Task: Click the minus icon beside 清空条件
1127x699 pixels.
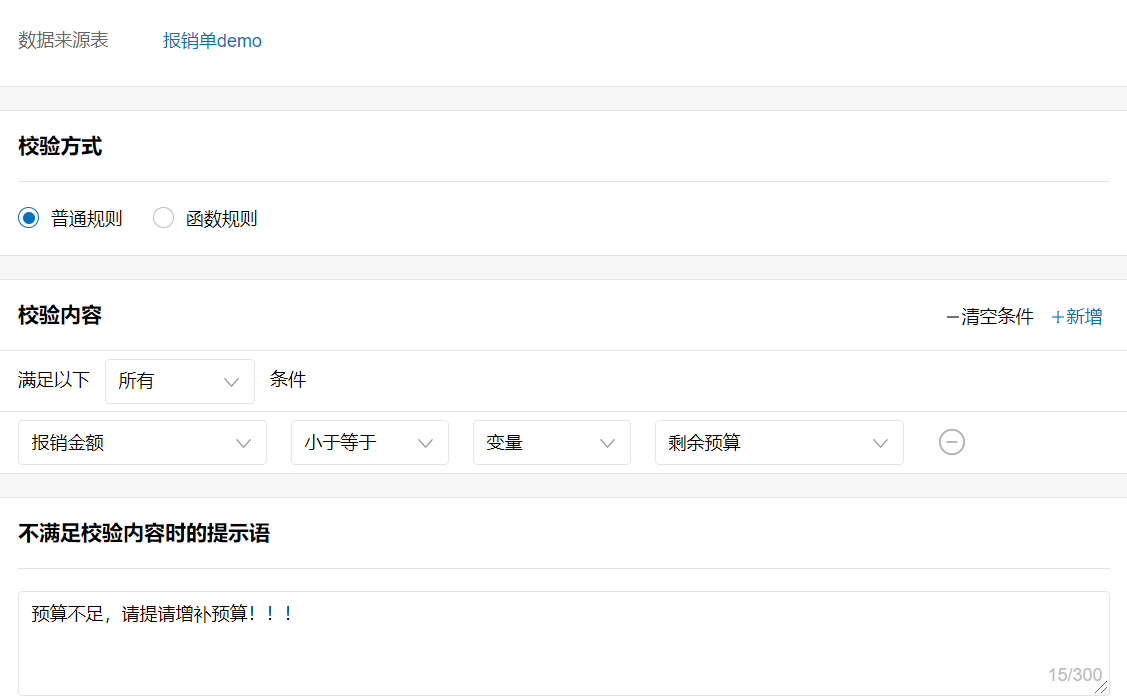Action: click(x=952, y=317)
